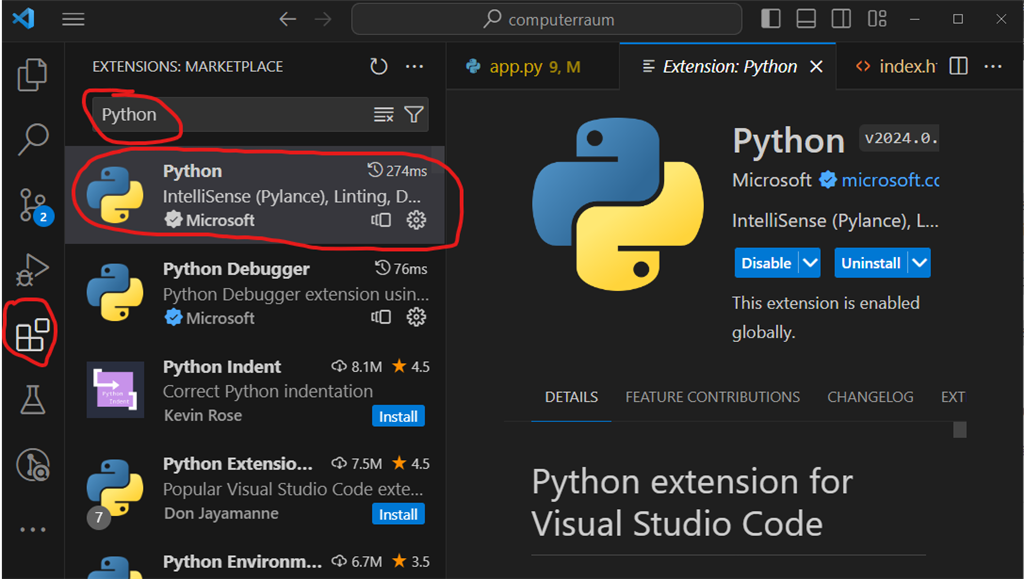Open the Search view from the Activity Bar
Viewport: 1024px width, 579px height.
(31, 137)
